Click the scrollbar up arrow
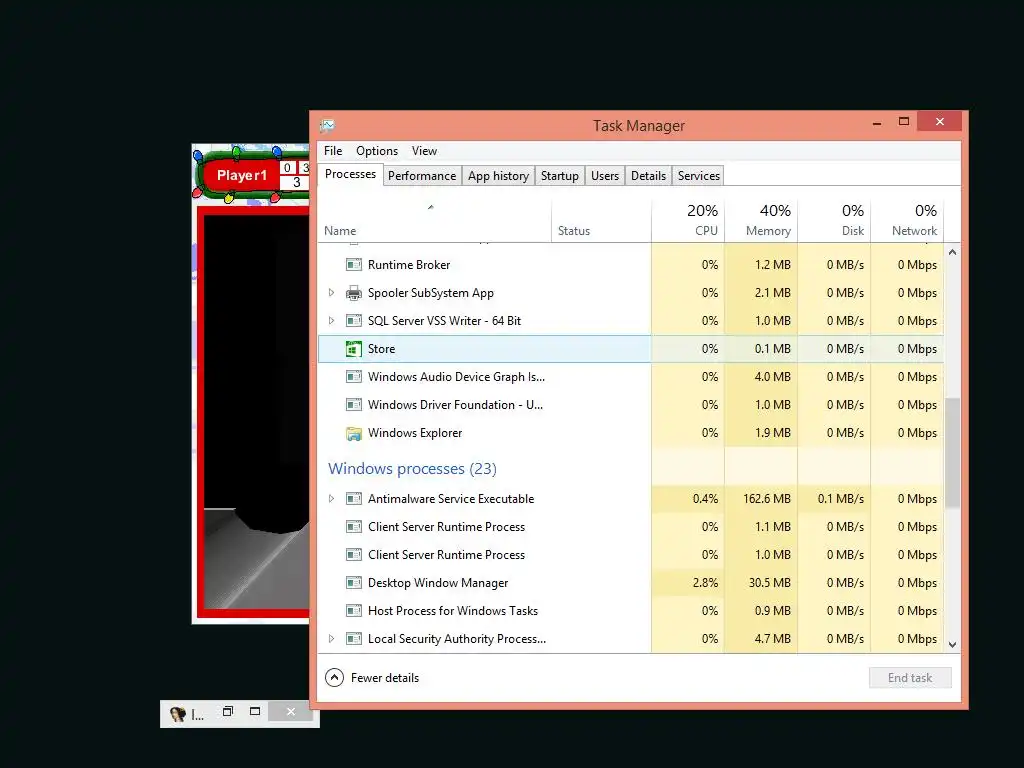1024x768 pixels. 952,252
